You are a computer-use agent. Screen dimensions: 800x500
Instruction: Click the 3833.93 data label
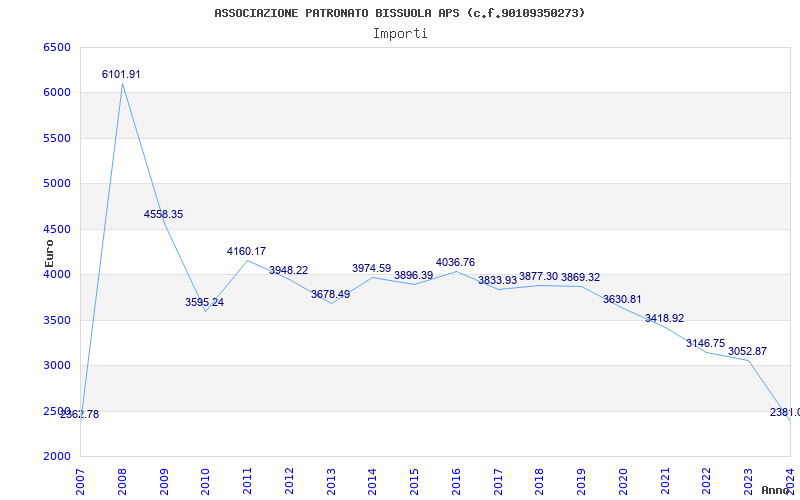(497, 280)
